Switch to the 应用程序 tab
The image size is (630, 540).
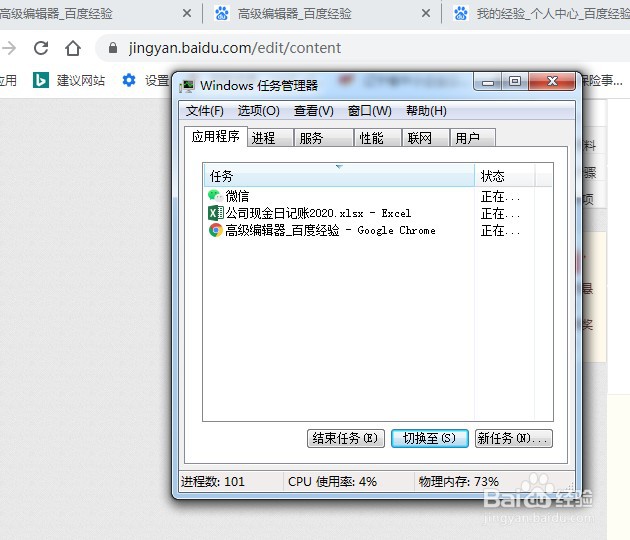click(215, 137)
